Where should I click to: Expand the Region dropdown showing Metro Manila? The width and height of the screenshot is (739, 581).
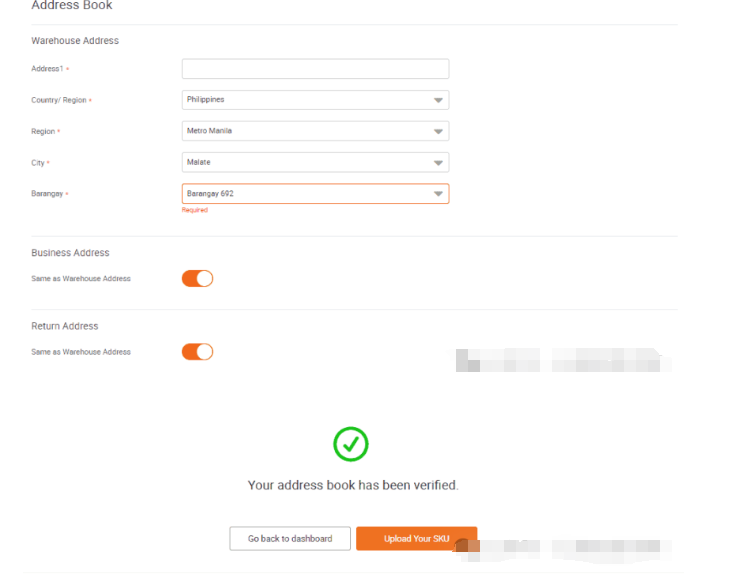(315, 131)
